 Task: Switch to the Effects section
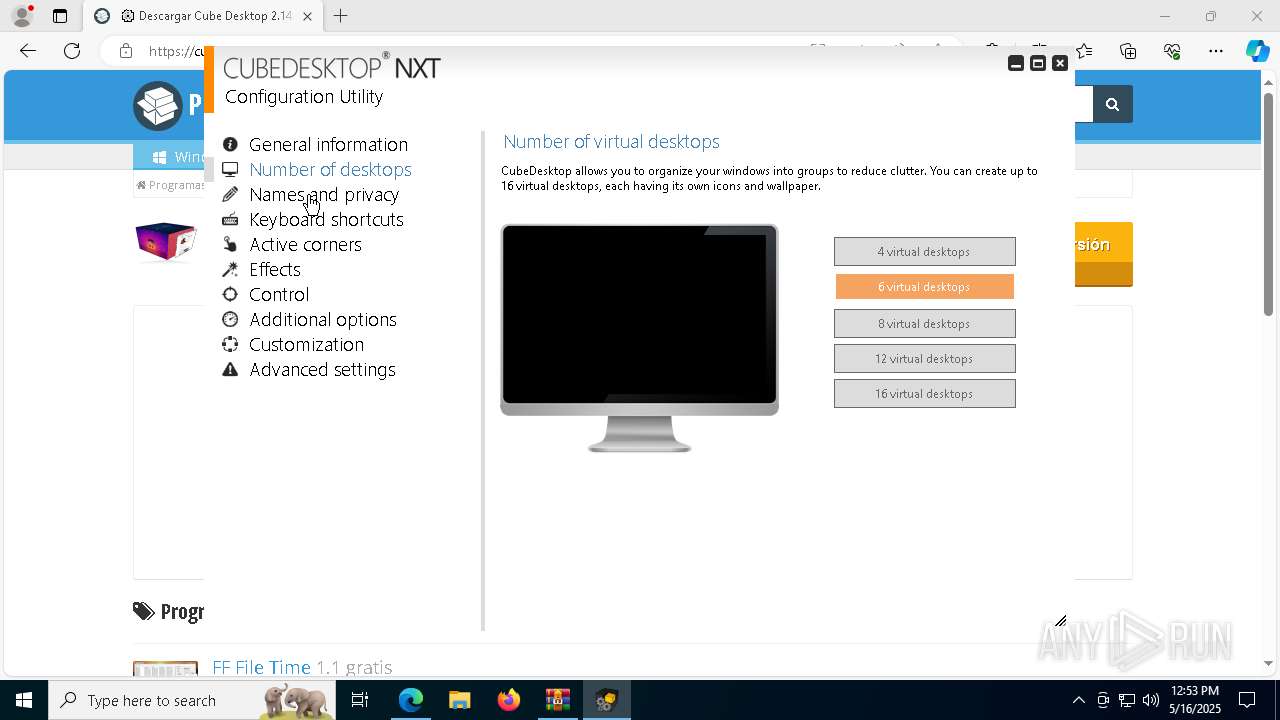[x=275, y=269]
